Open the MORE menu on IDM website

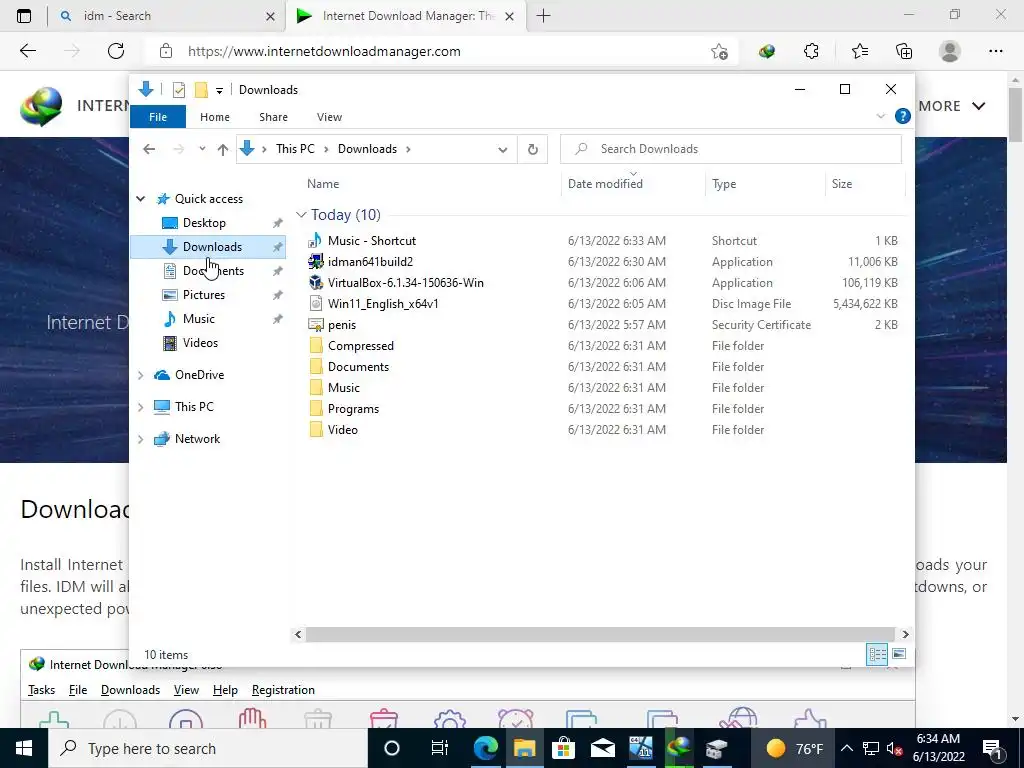[x=952, y=106]
